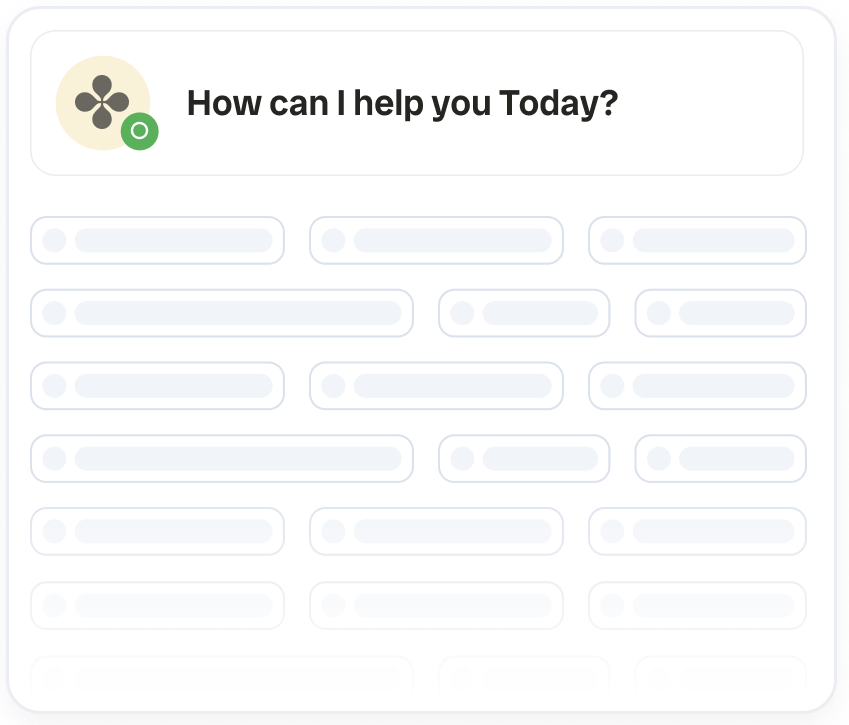
Task: Select the middle small chip in the fourth row
Action: point(524,459)
